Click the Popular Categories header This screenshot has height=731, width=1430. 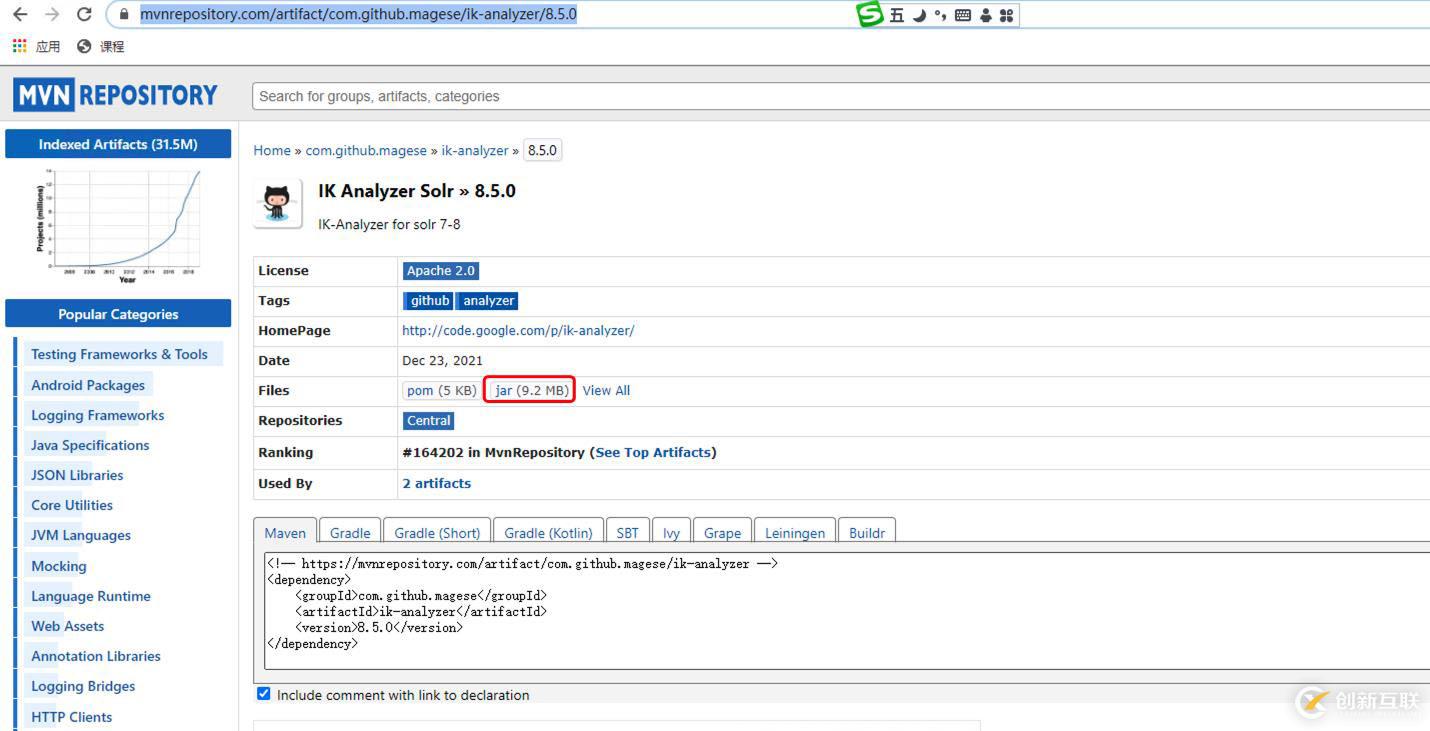tap(118, 314)
